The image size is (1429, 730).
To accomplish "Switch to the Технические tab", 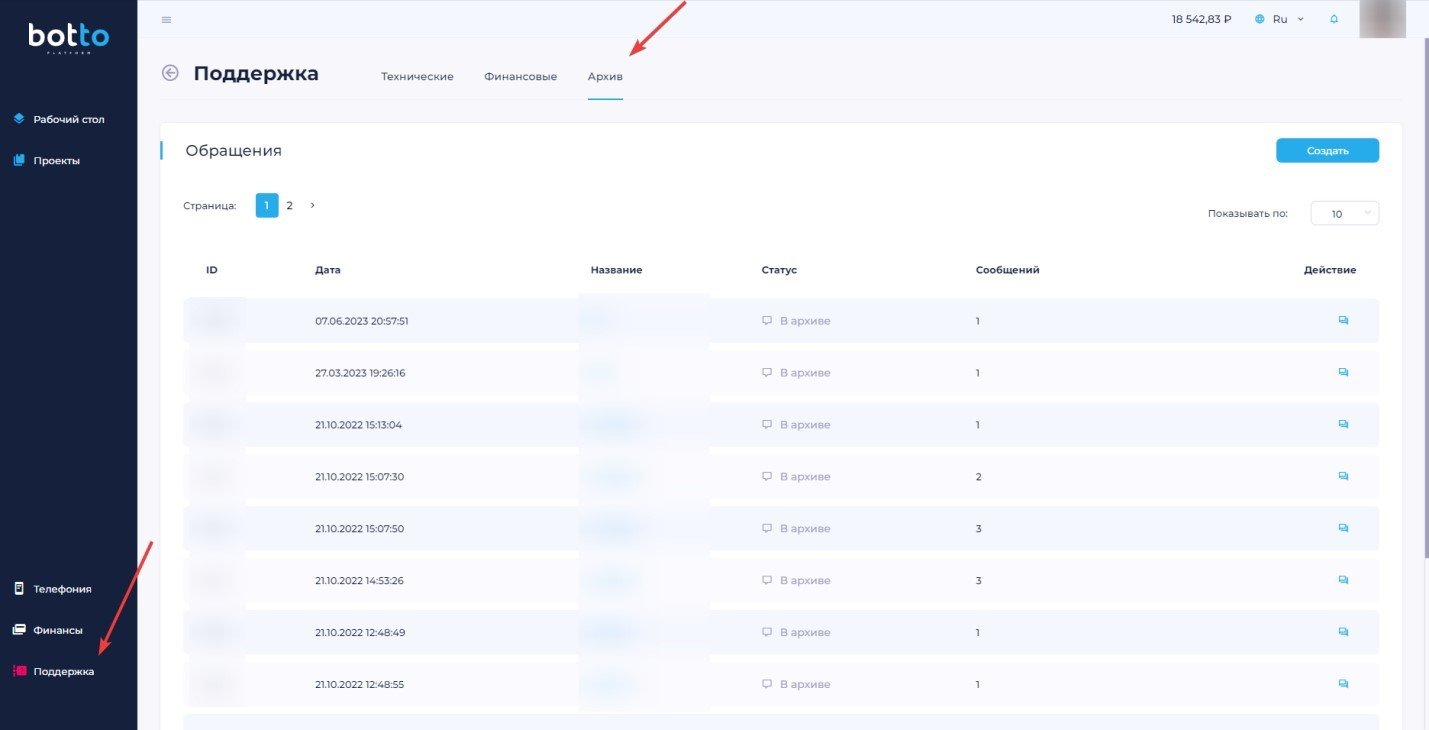I will [417, 77].
